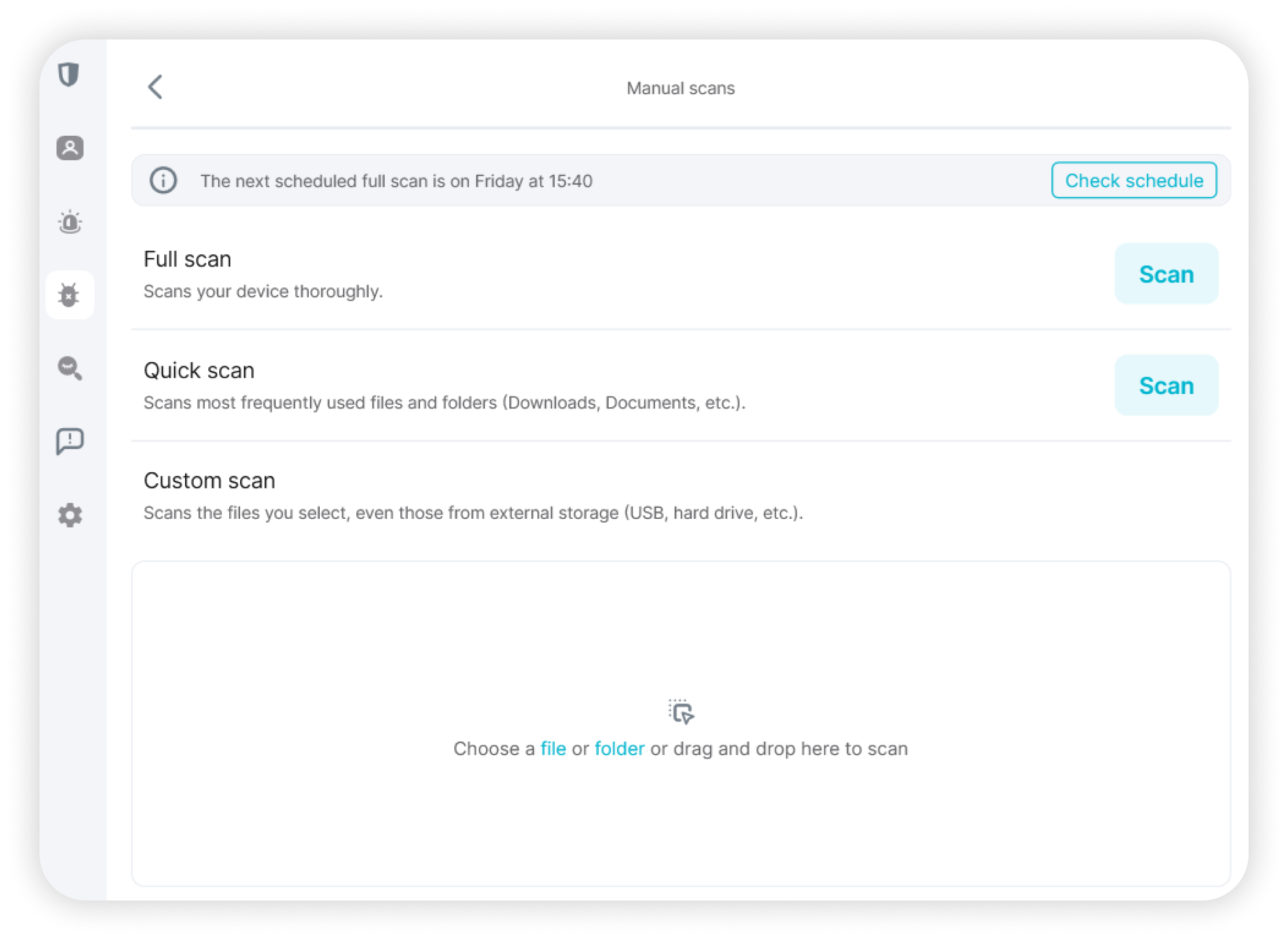This screenshot has height=940, width=1288.
Task: Click the custom scan drop zone area
Action: pos(681,638)
